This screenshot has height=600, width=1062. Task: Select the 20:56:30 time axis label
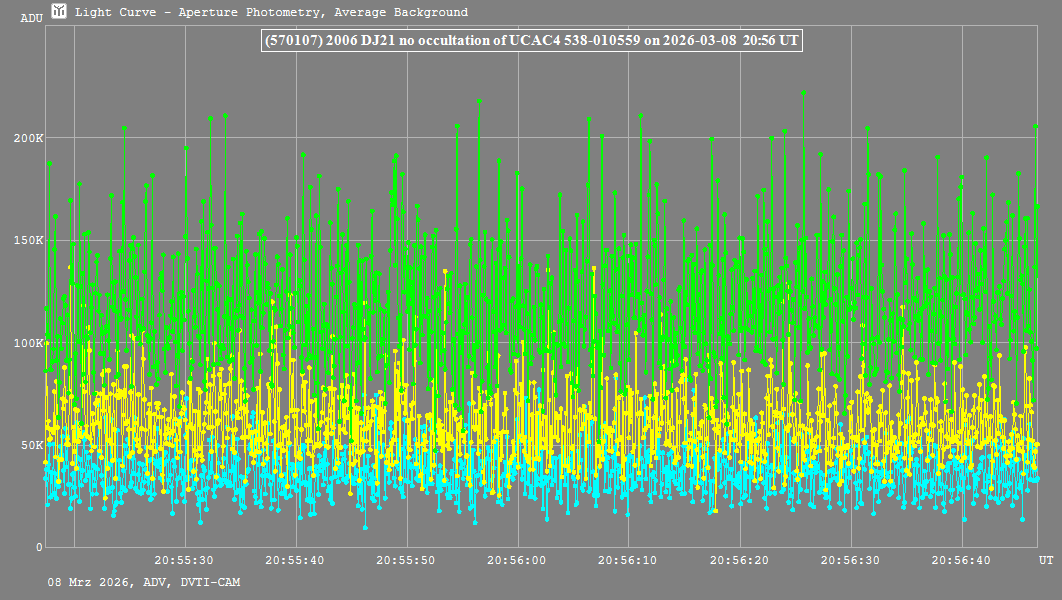(850, 561)
